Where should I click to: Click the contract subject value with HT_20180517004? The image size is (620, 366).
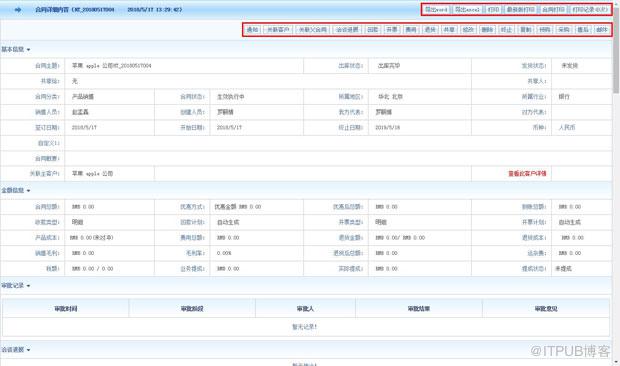click(112, 66)
